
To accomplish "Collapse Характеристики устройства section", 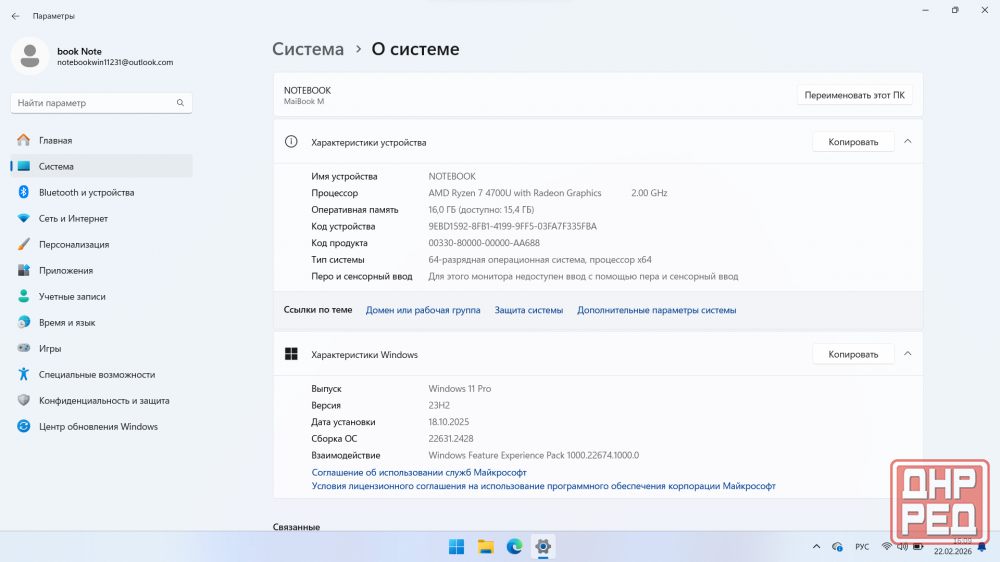I will [x=907, y=142].
